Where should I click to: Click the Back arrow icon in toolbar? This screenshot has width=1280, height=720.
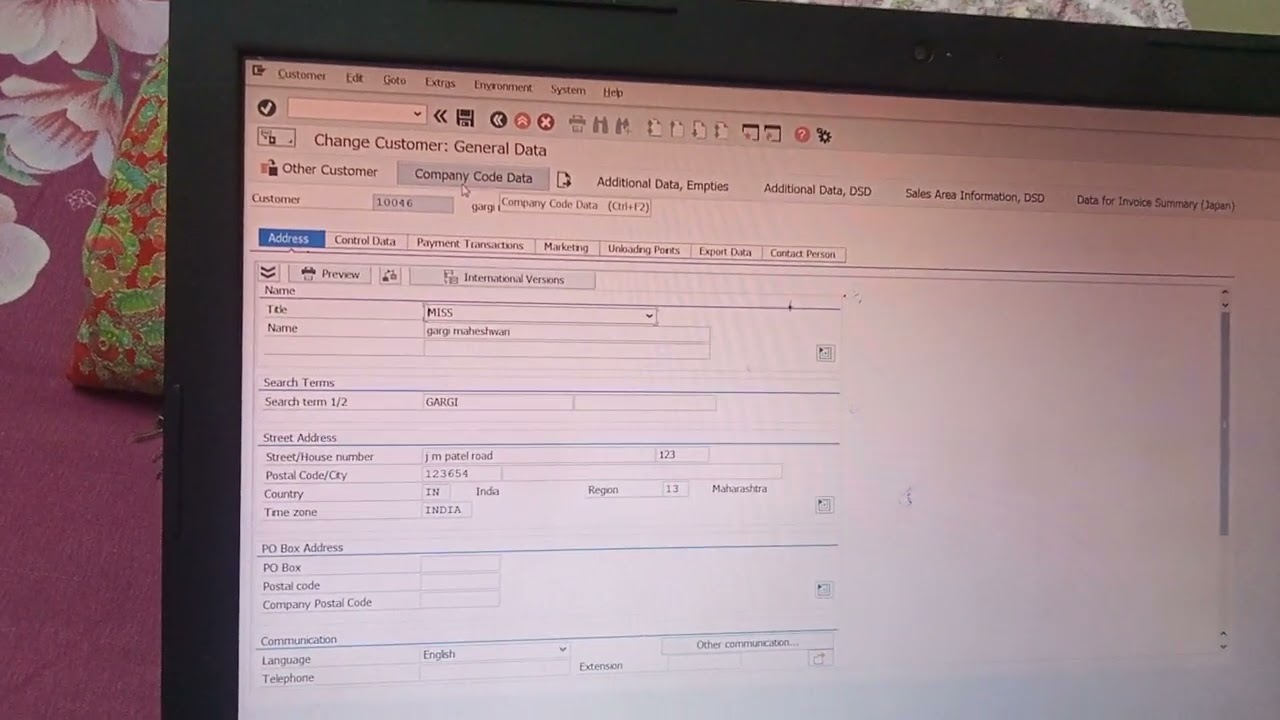tap(498, 120)
